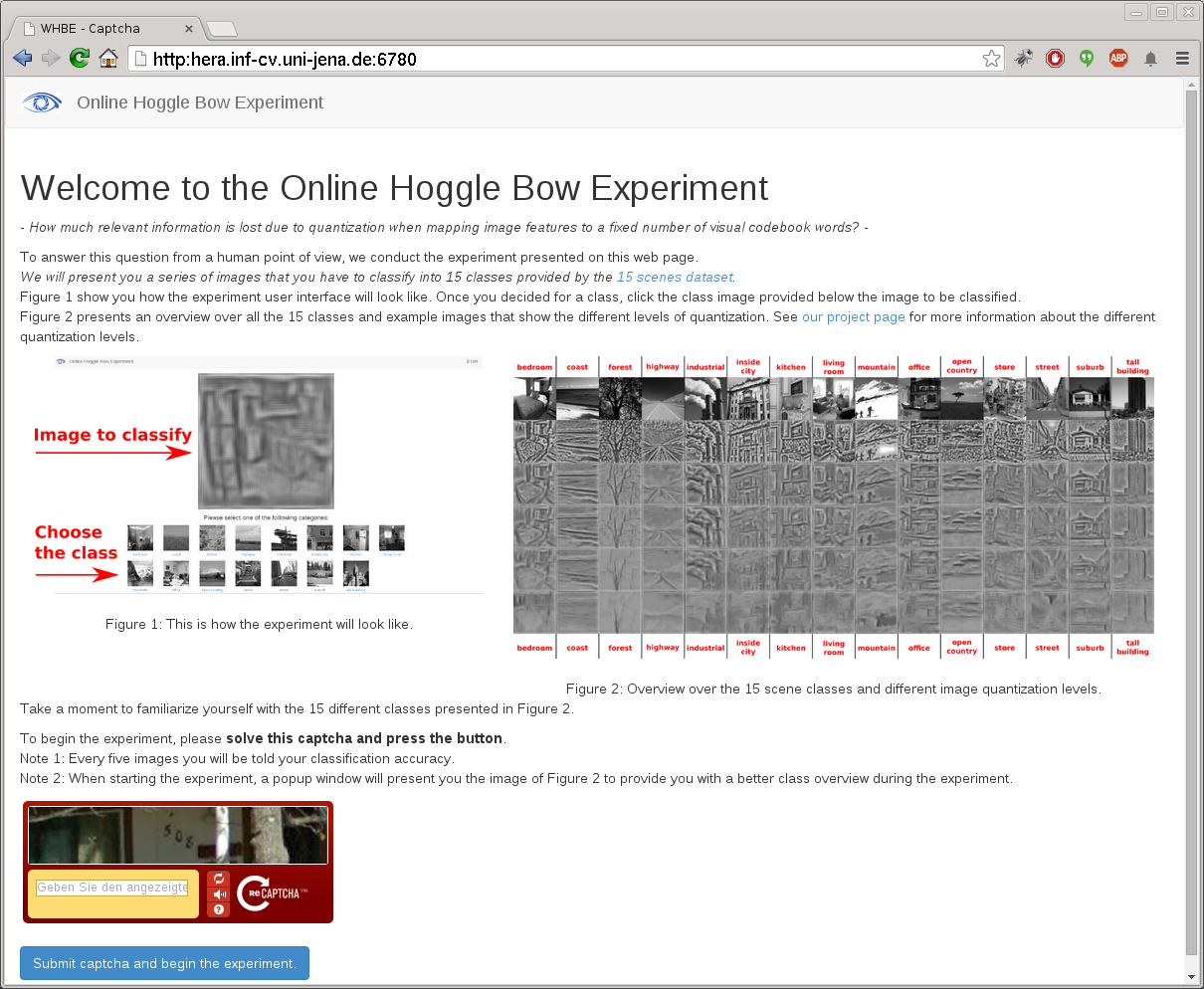This screenshot has width=1204, height=989.
Task: Go to the browser home page icon
Action: 107,59
